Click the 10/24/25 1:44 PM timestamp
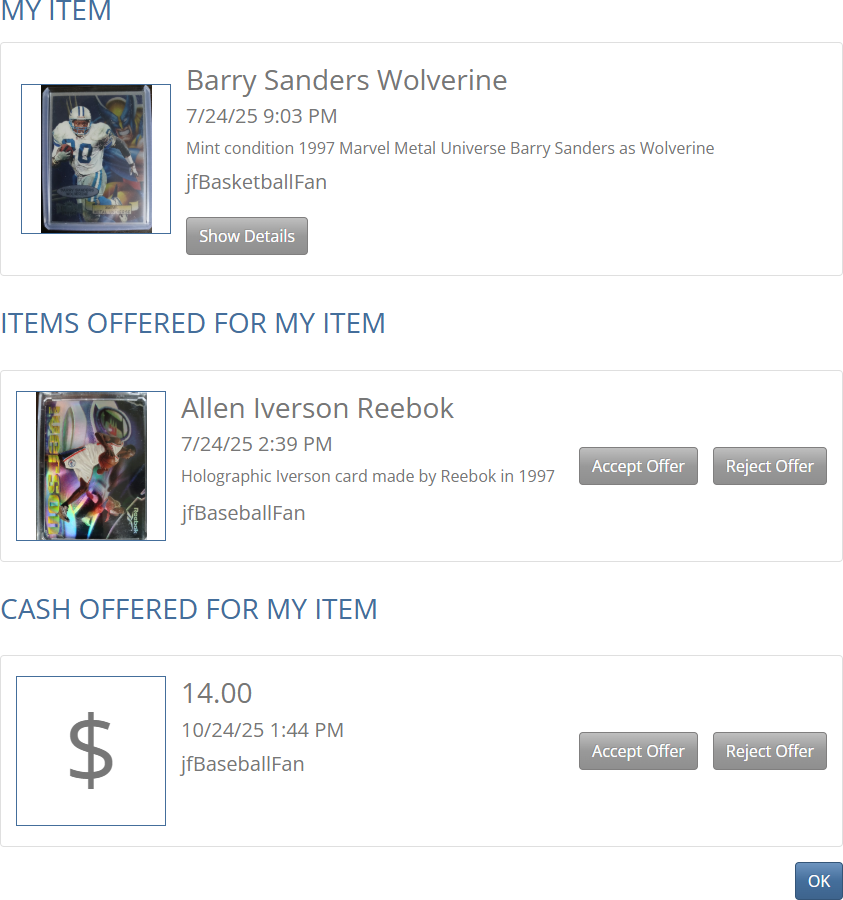Viewport: 843px width, 900px height. (x=262, y=730)
